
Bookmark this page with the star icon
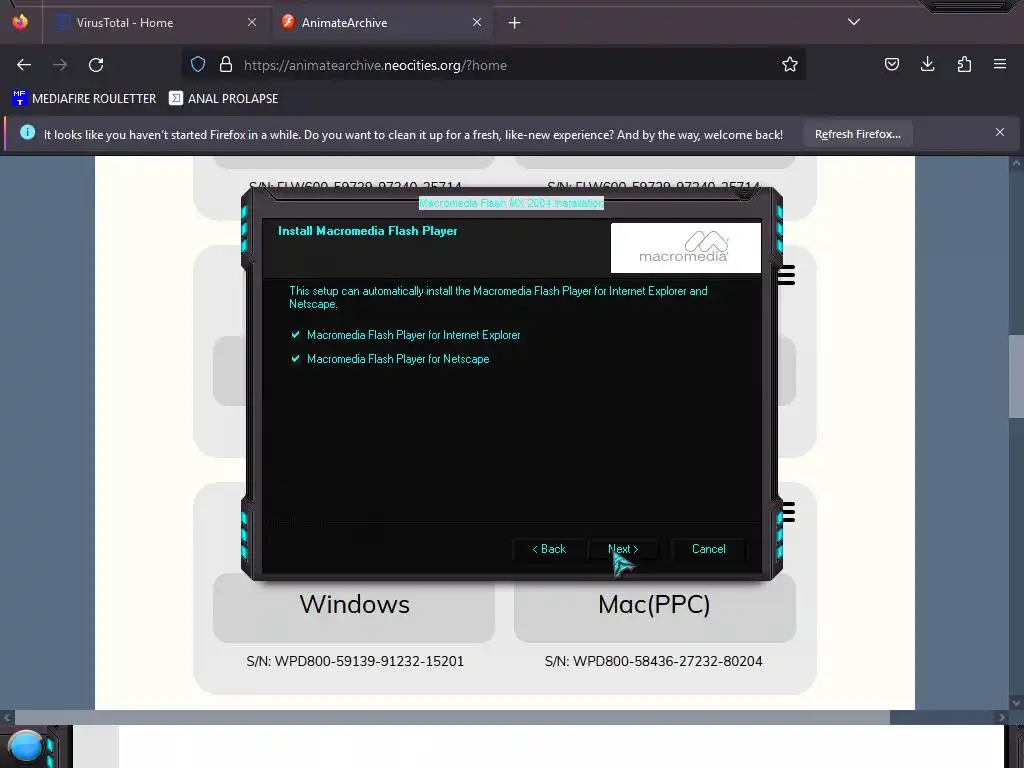coord(790,64)
